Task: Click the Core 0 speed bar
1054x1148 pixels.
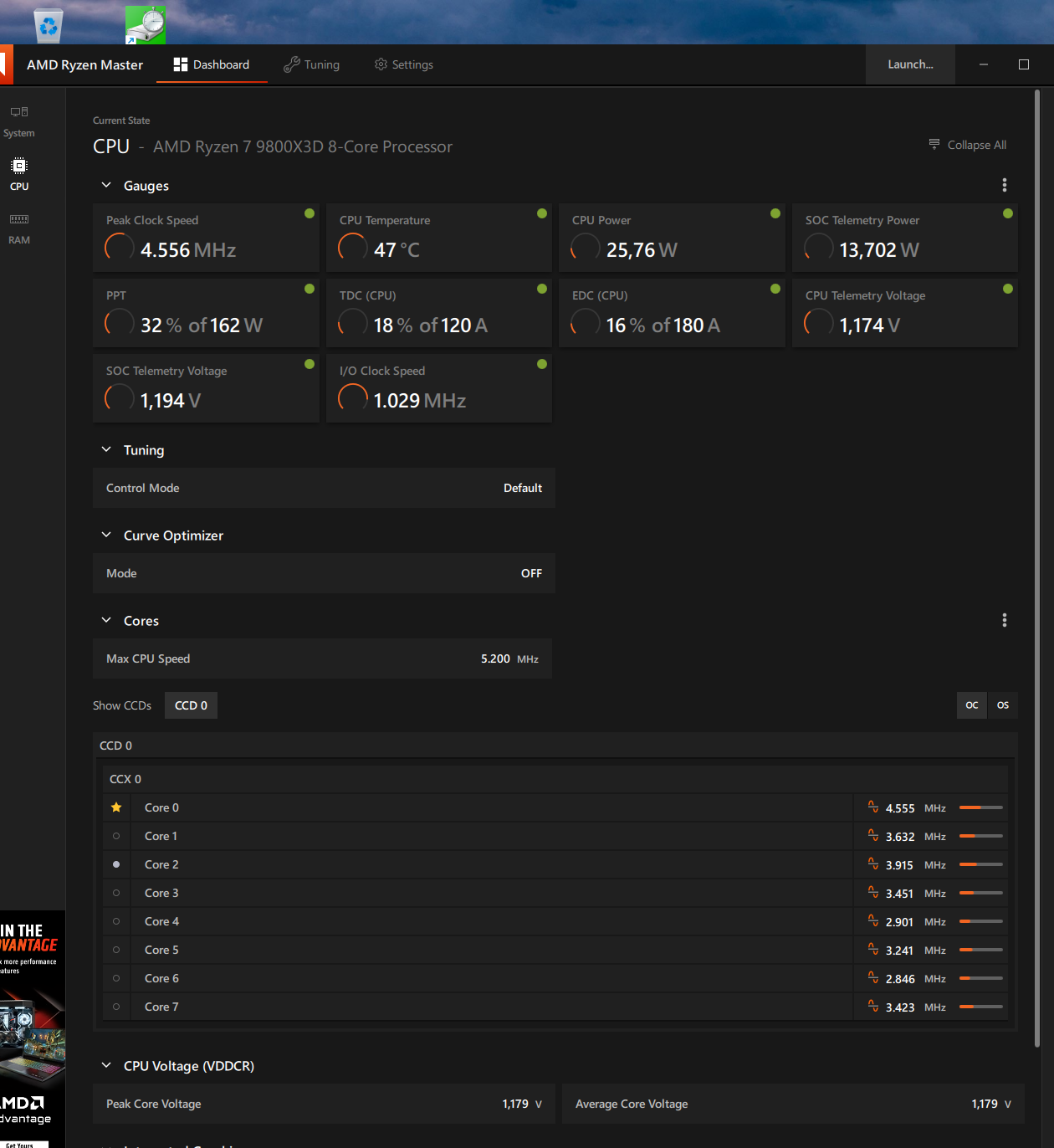Action: pos(981,807)
